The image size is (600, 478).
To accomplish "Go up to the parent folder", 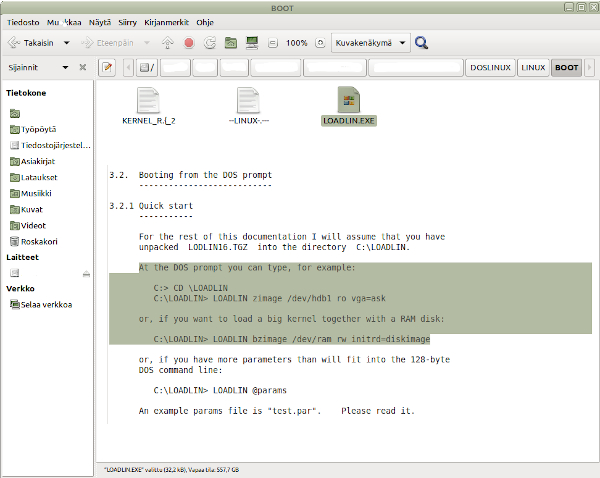I will (168, 43).
